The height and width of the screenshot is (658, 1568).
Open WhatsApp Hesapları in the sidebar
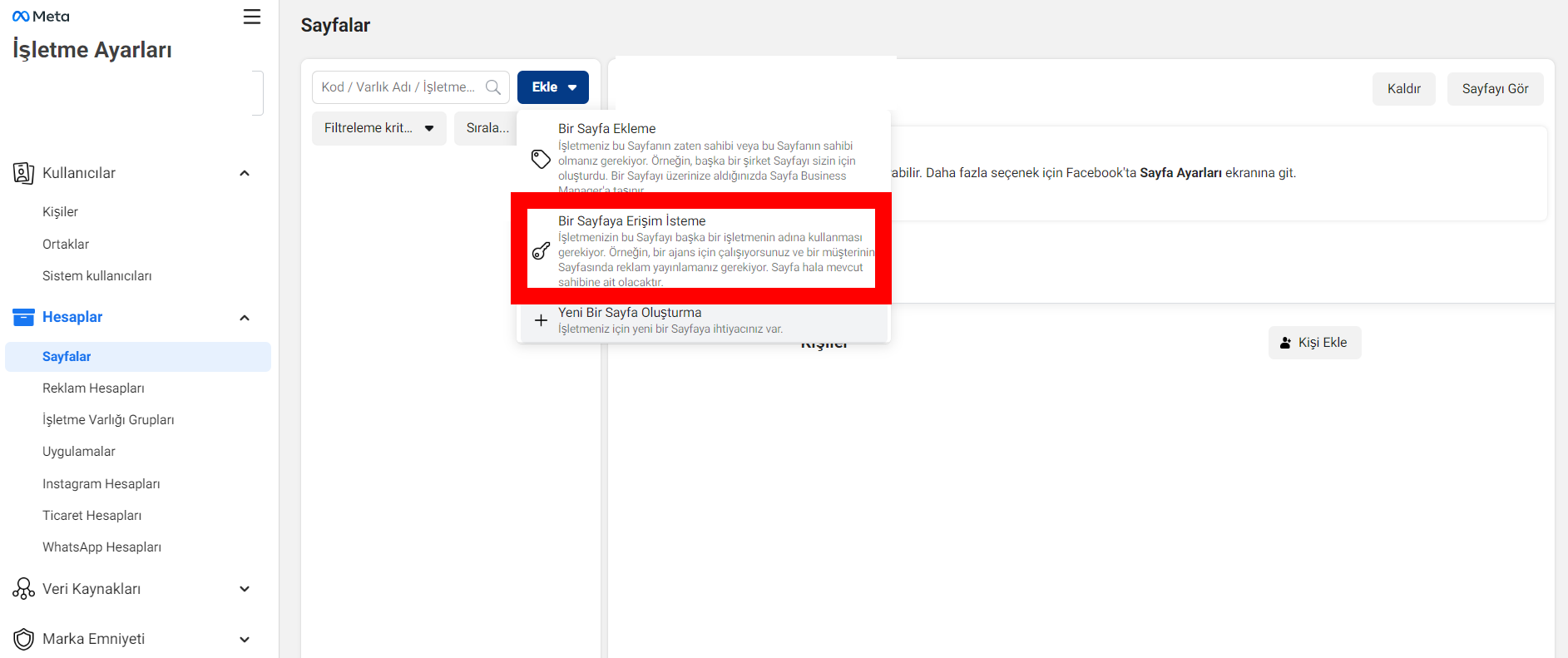(102, 547)
